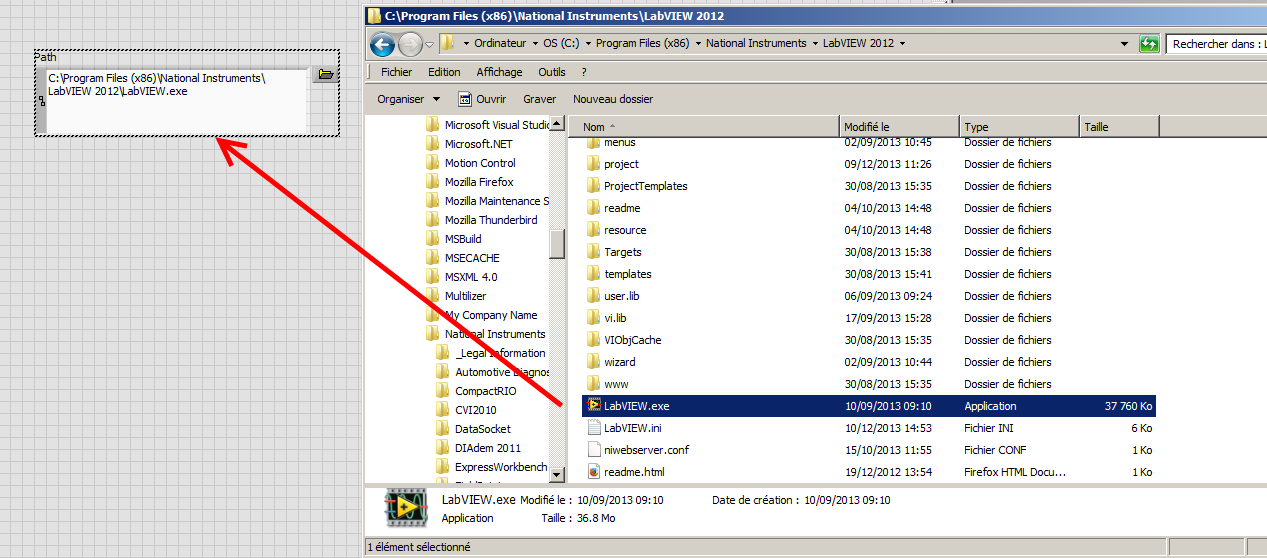Select the vi.lib folder icon
The height and width of the screenshot is (558, 1267).
[593, 318]
